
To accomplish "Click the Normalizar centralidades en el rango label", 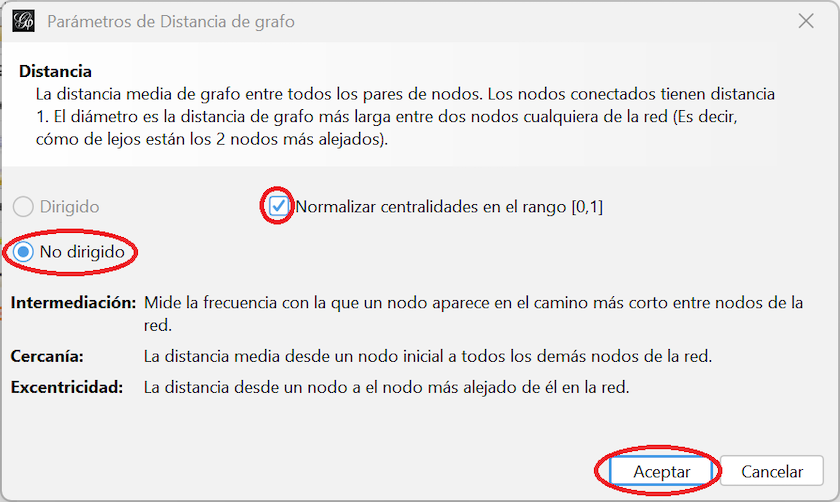I will pos(449,207).
